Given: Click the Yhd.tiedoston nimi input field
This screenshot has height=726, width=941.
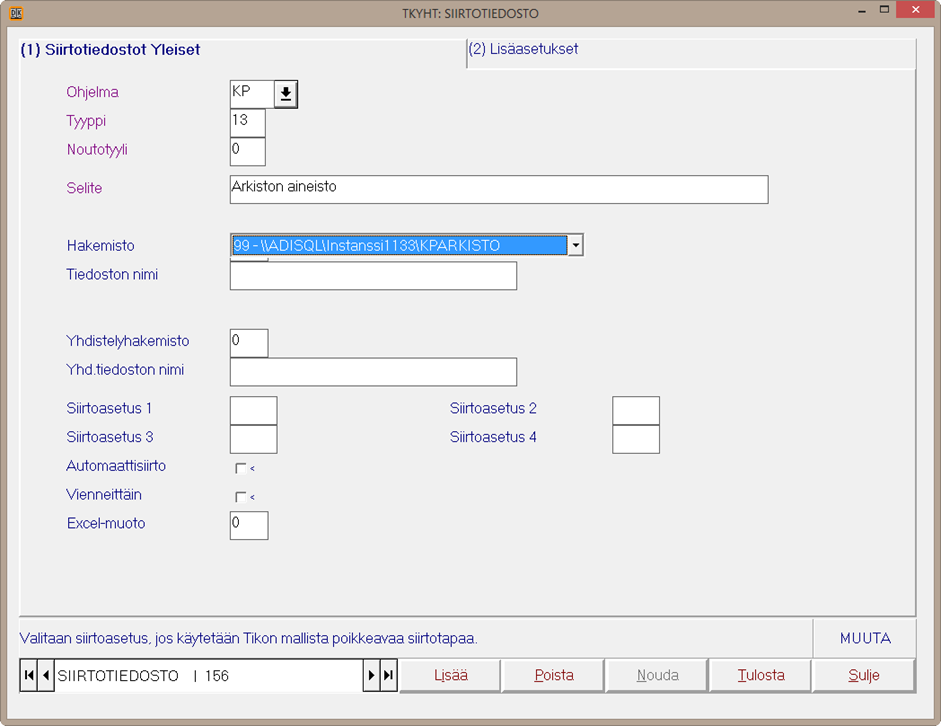Looking at the screenshot, I should pyautogui.click(x=373, y=372).
